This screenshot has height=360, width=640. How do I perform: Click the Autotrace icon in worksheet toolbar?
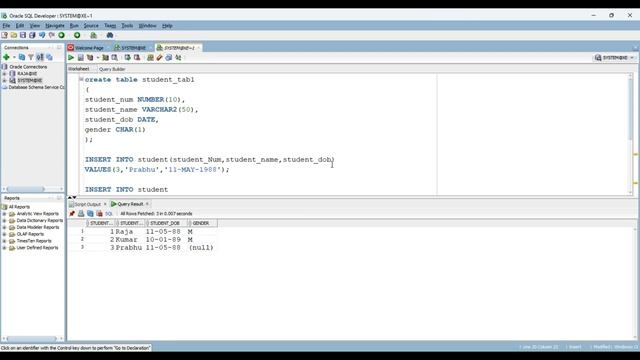[x=105, y=58]
